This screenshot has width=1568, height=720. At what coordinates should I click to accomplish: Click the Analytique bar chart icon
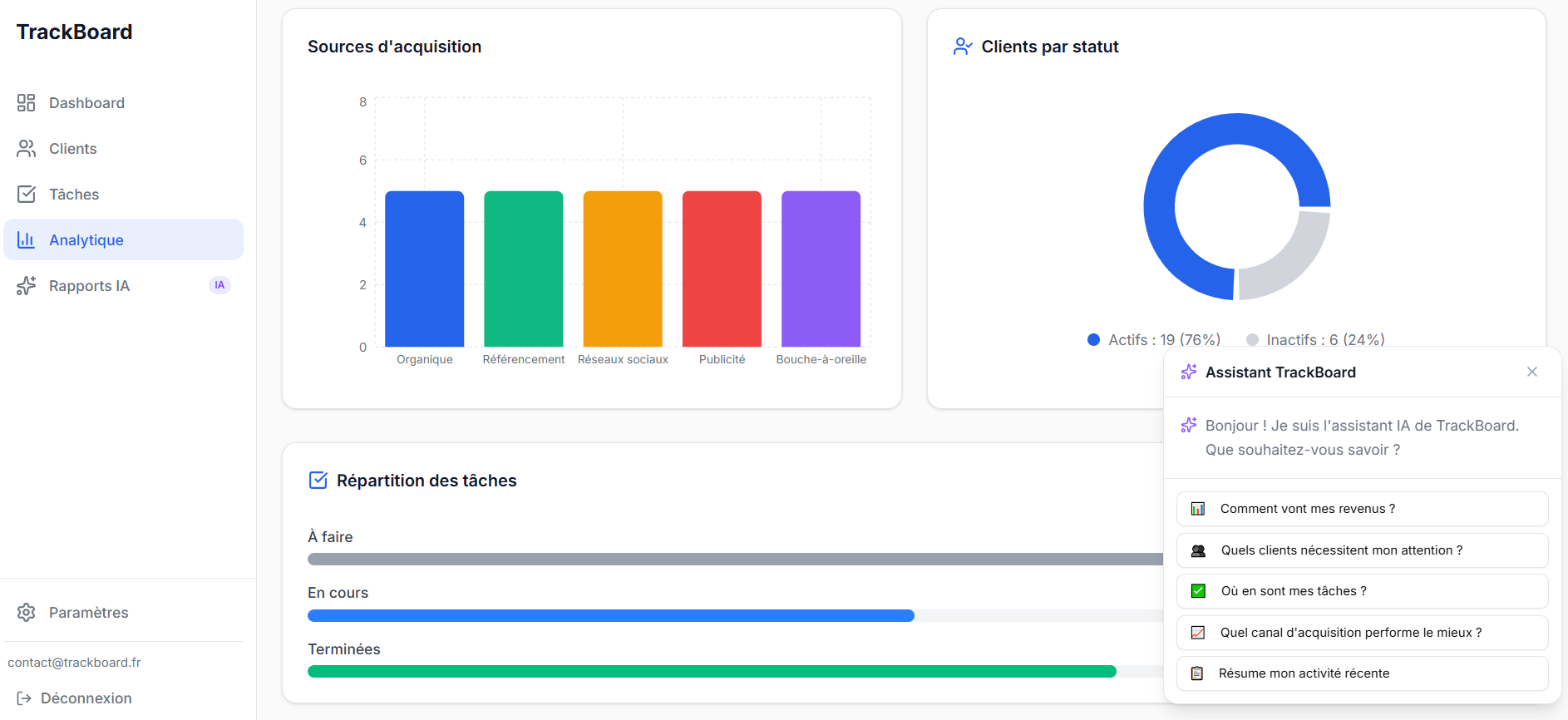click(x=26, y=239)
